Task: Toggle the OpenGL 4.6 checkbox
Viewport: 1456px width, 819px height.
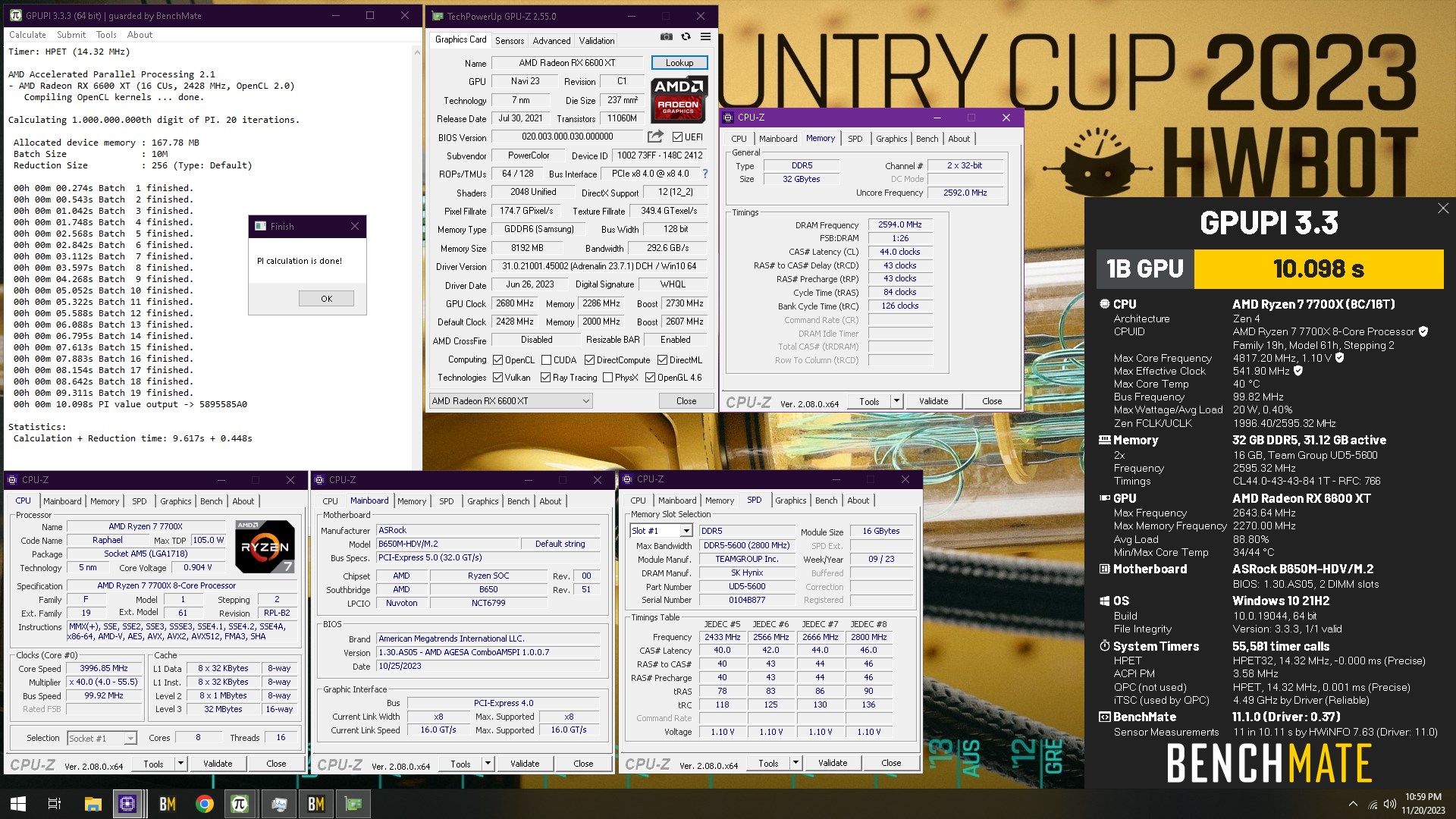Action: (650, 378)
